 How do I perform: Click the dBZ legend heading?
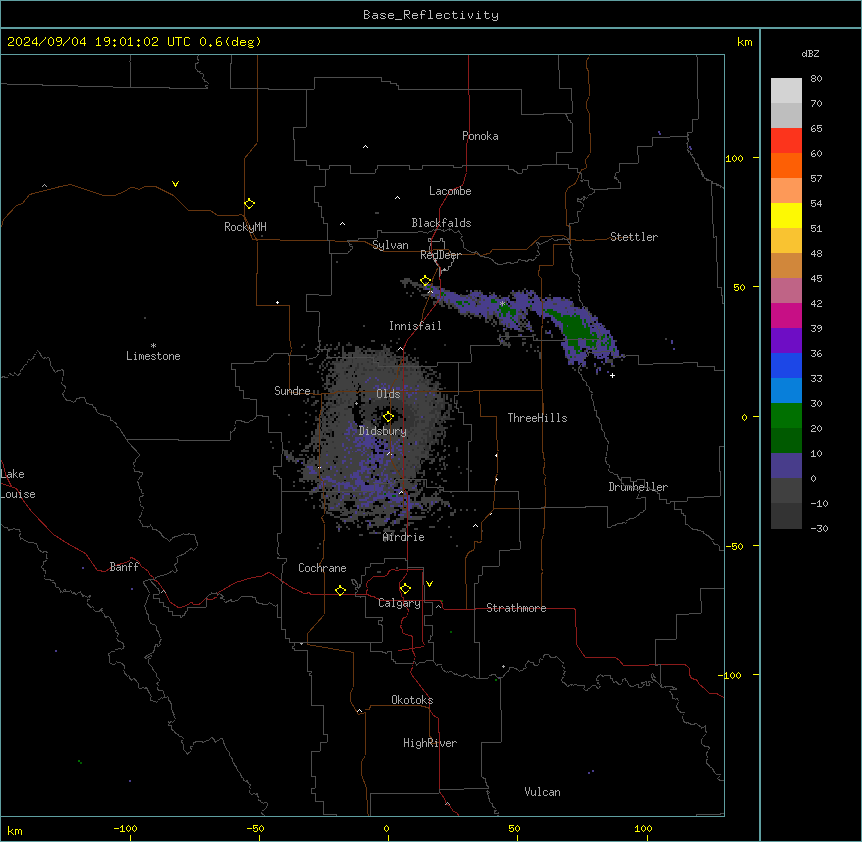click(x=810, y=53)
